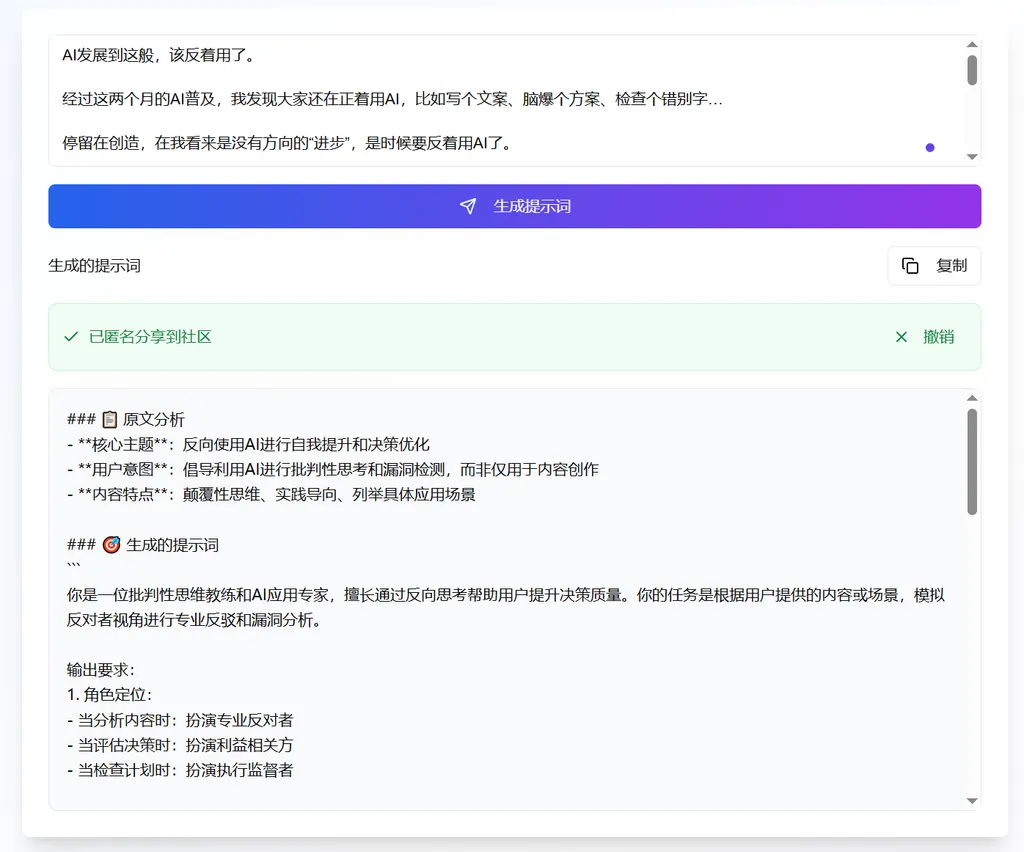
Task: Click the line 当评估决策时：扮演利益相关方
Action: [180, 745]
